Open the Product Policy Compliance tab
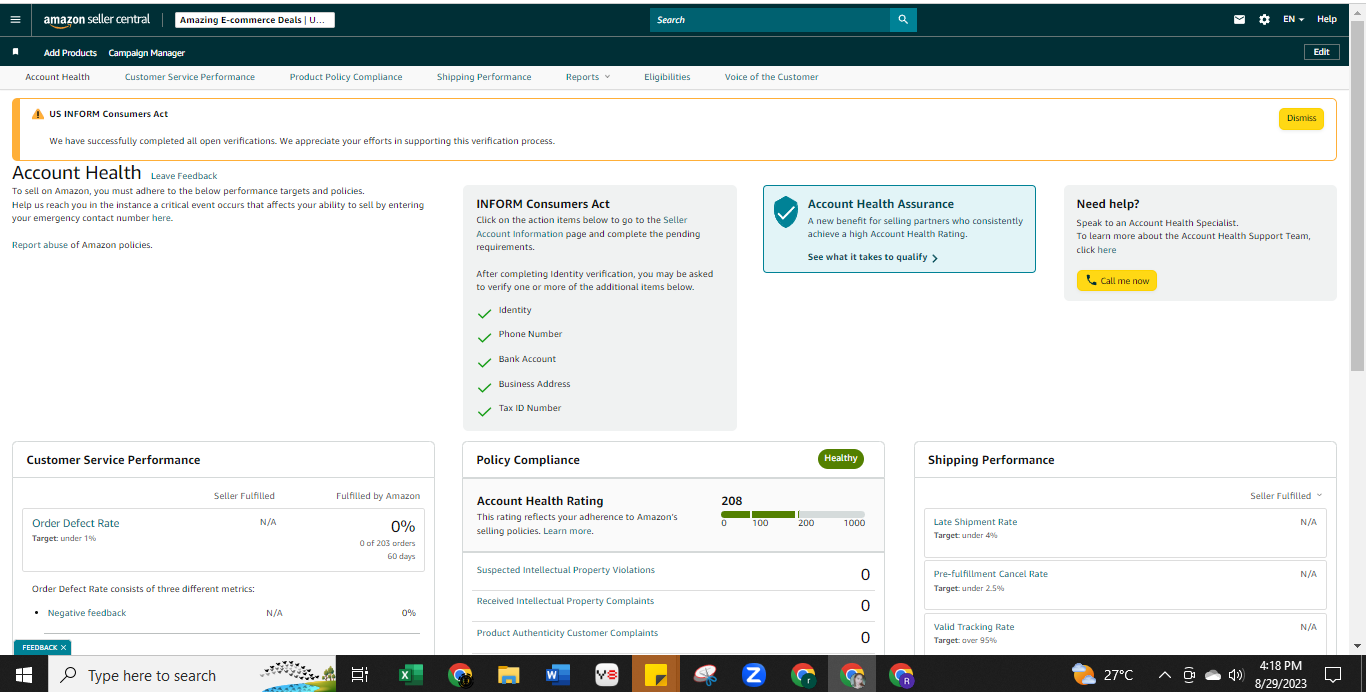The width and height of the screenshot is (1366, 692). pyautogui.click(x=346, y=77)
